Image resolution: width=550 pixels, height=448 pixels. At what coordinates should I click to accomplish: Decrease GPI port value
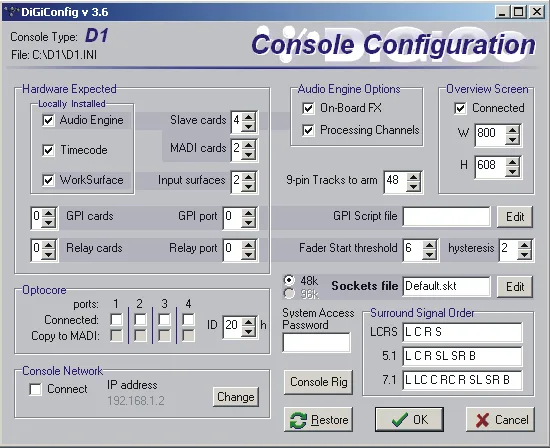tap(248, 222)
